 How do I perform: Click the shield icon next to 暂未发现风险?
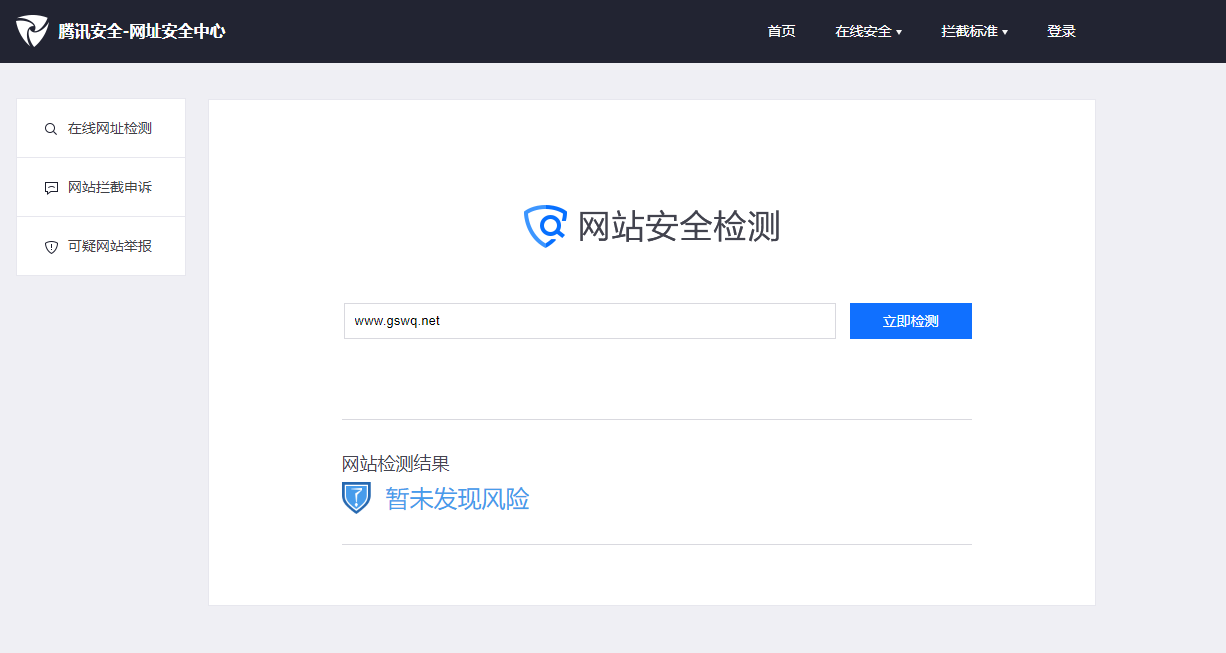pos(356,497)
